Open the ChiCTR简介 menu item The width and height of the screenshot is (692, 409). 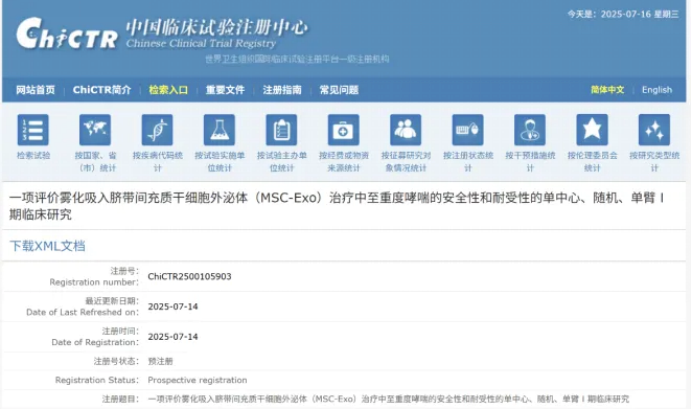coord(102,90)
